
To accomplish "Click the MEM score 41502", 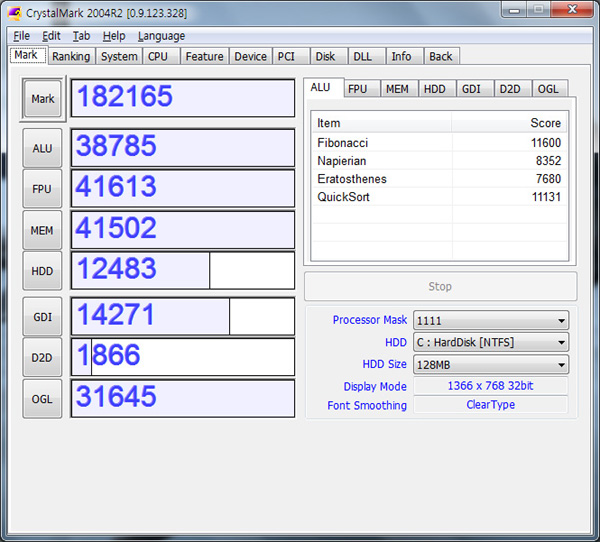I will (x=183, y=230).
